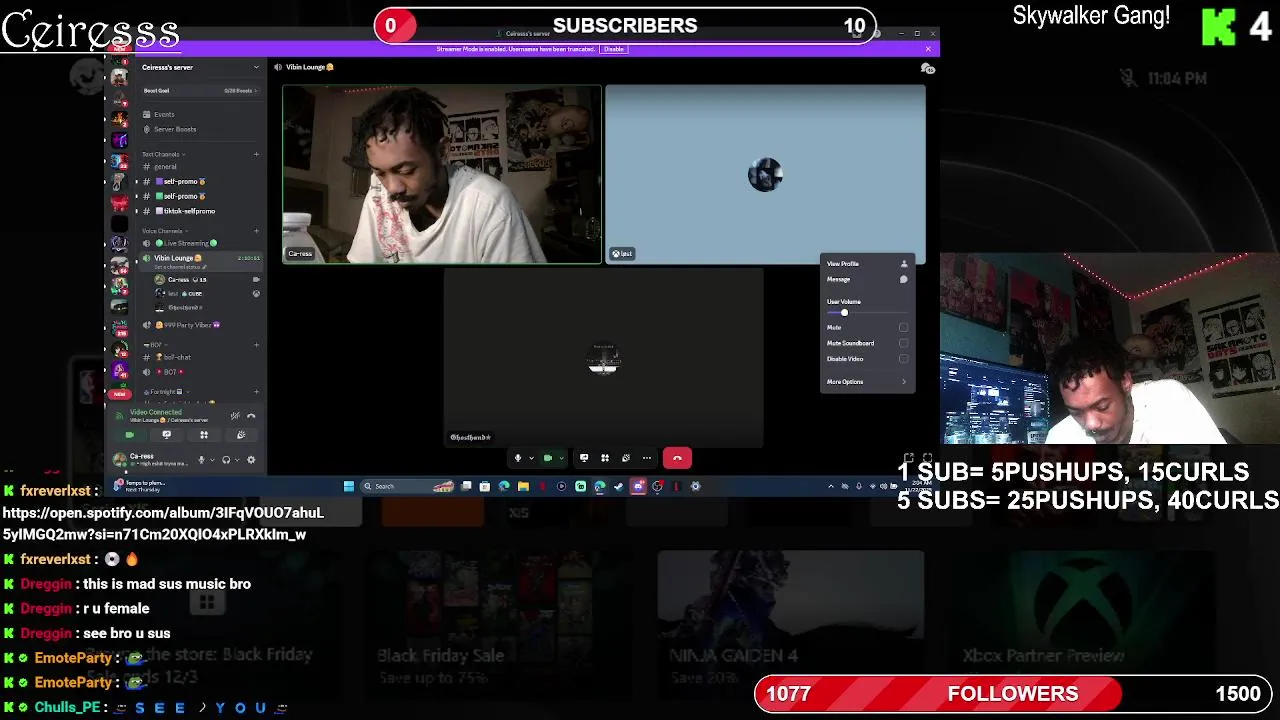Open the dropdown arrow next to call bar microphone
Screen dimensions: 1280x720
531,458
